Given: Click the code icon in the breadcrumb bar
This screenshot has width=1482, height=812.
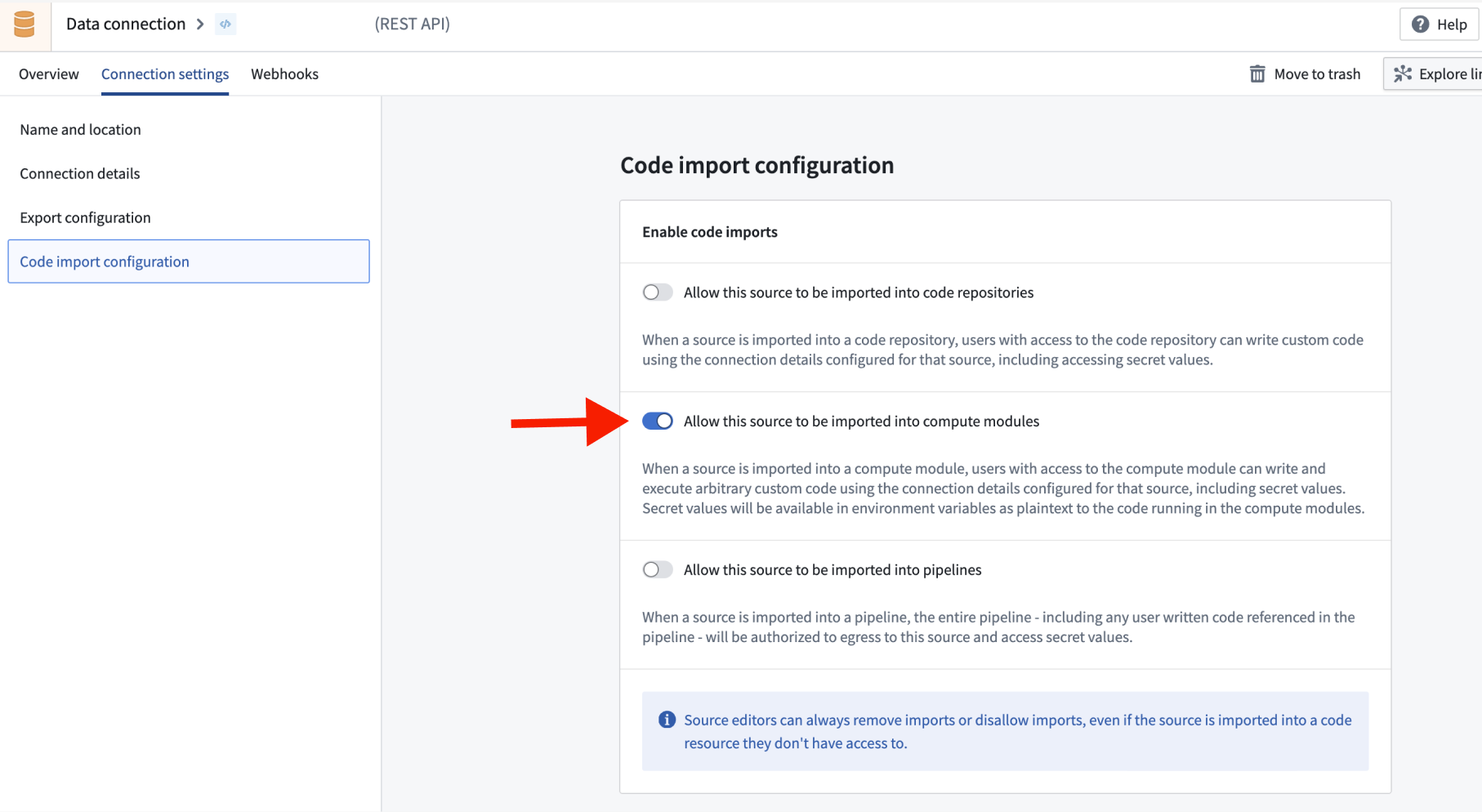Looking at the screenshot, I should (x=225, y=24).
